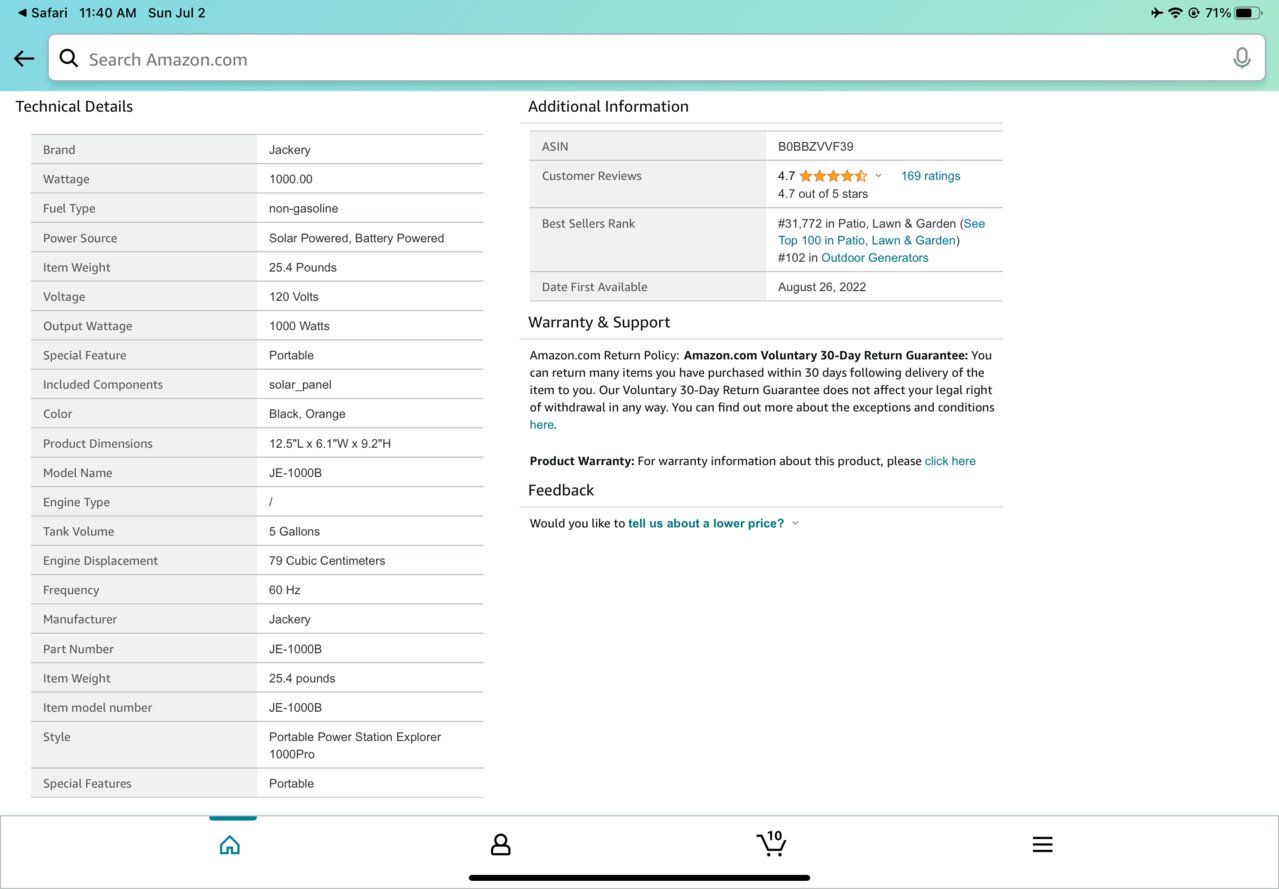Select the Tank Volume value 5 Gallons
1279x889 pixels.
pyautogui.click(x=294, y=531)
